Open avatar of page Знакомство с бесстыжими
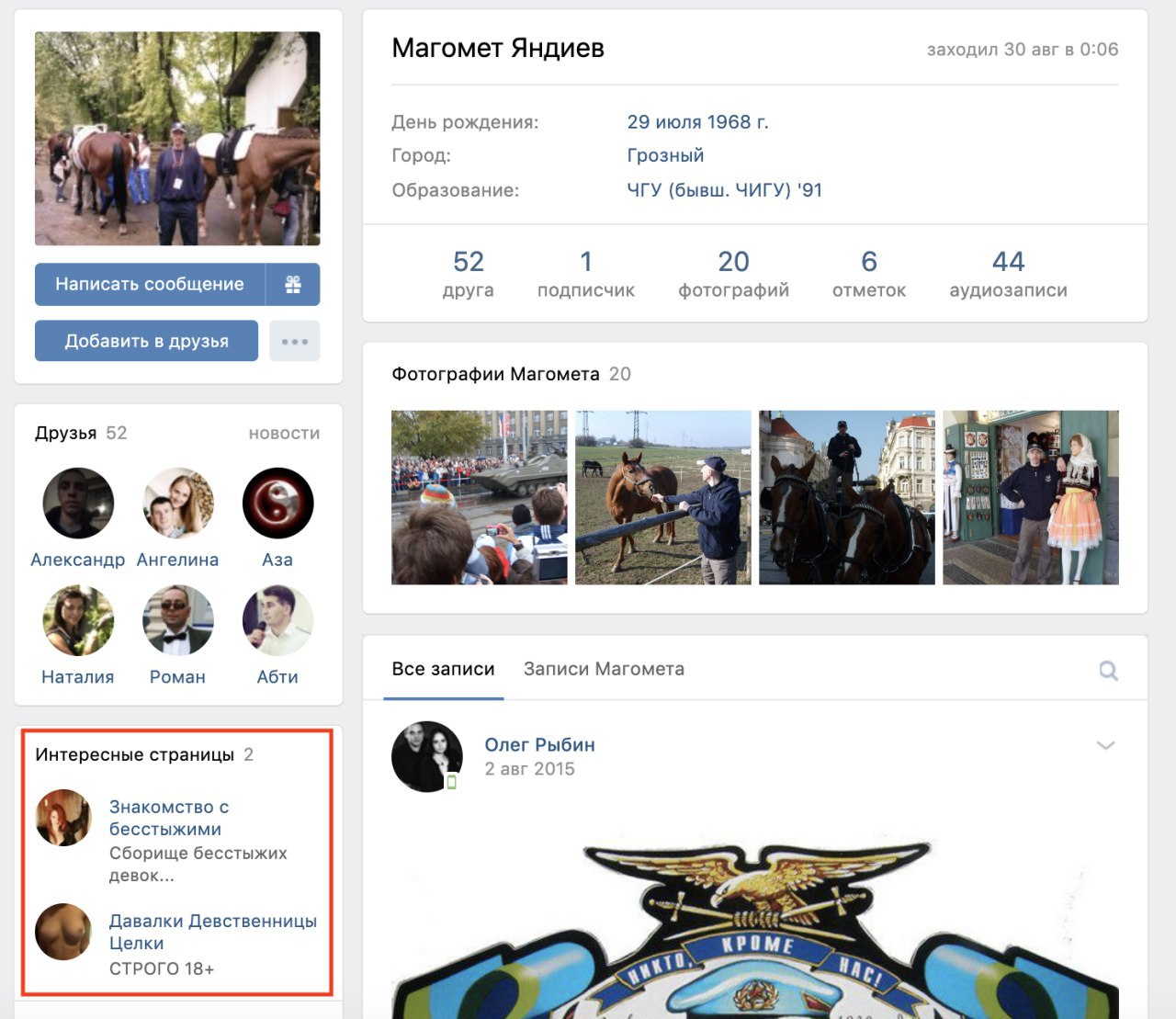The height and width of the screenshot is (1019, 1176). point(63,818)
